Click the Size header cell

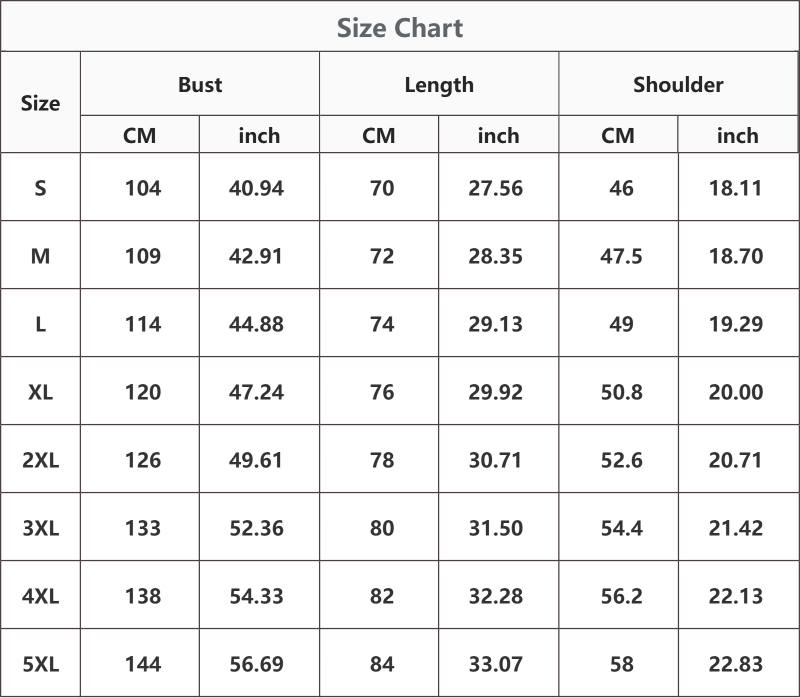pos(40,103)
